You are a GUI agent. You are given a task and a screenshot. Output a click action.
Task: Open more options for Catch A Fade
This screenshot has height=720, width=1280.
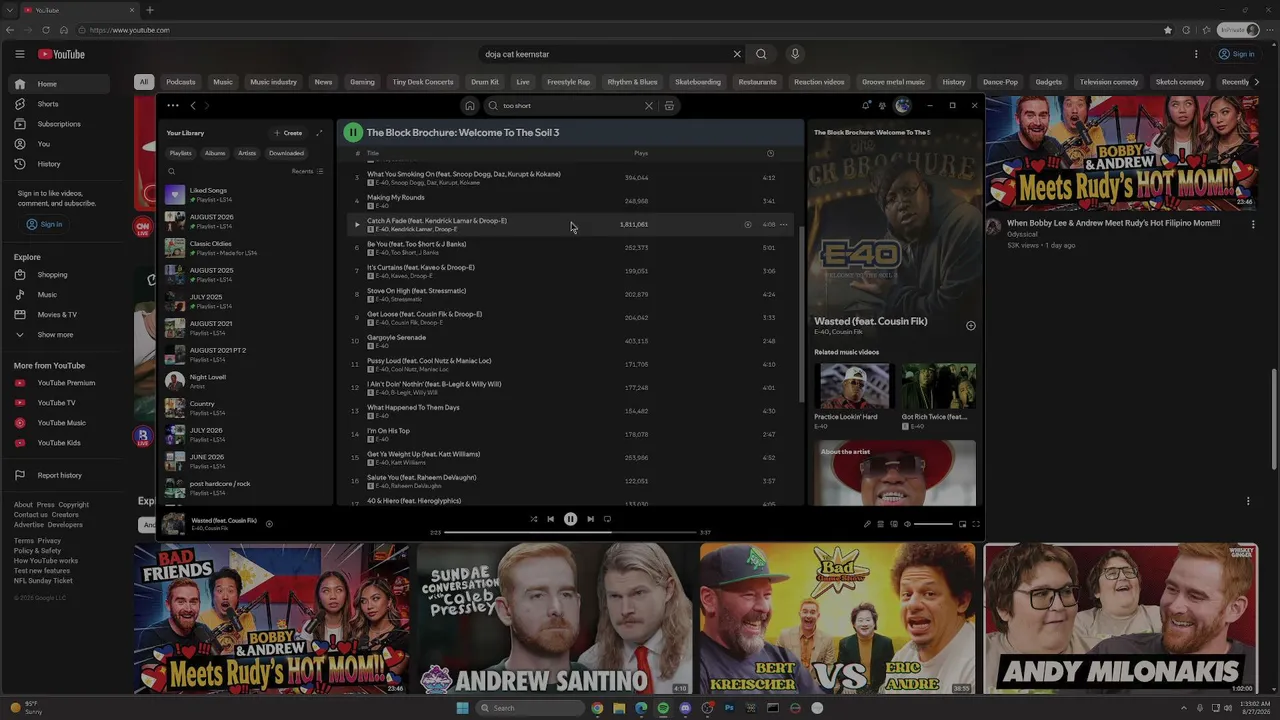click(783, 225)
